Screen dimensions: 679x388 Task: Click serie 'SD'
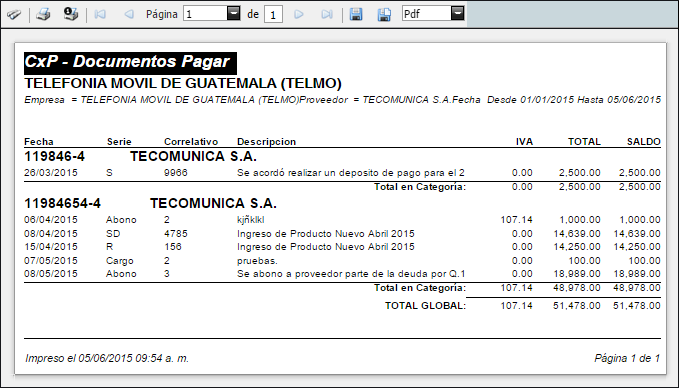[113, 234]
